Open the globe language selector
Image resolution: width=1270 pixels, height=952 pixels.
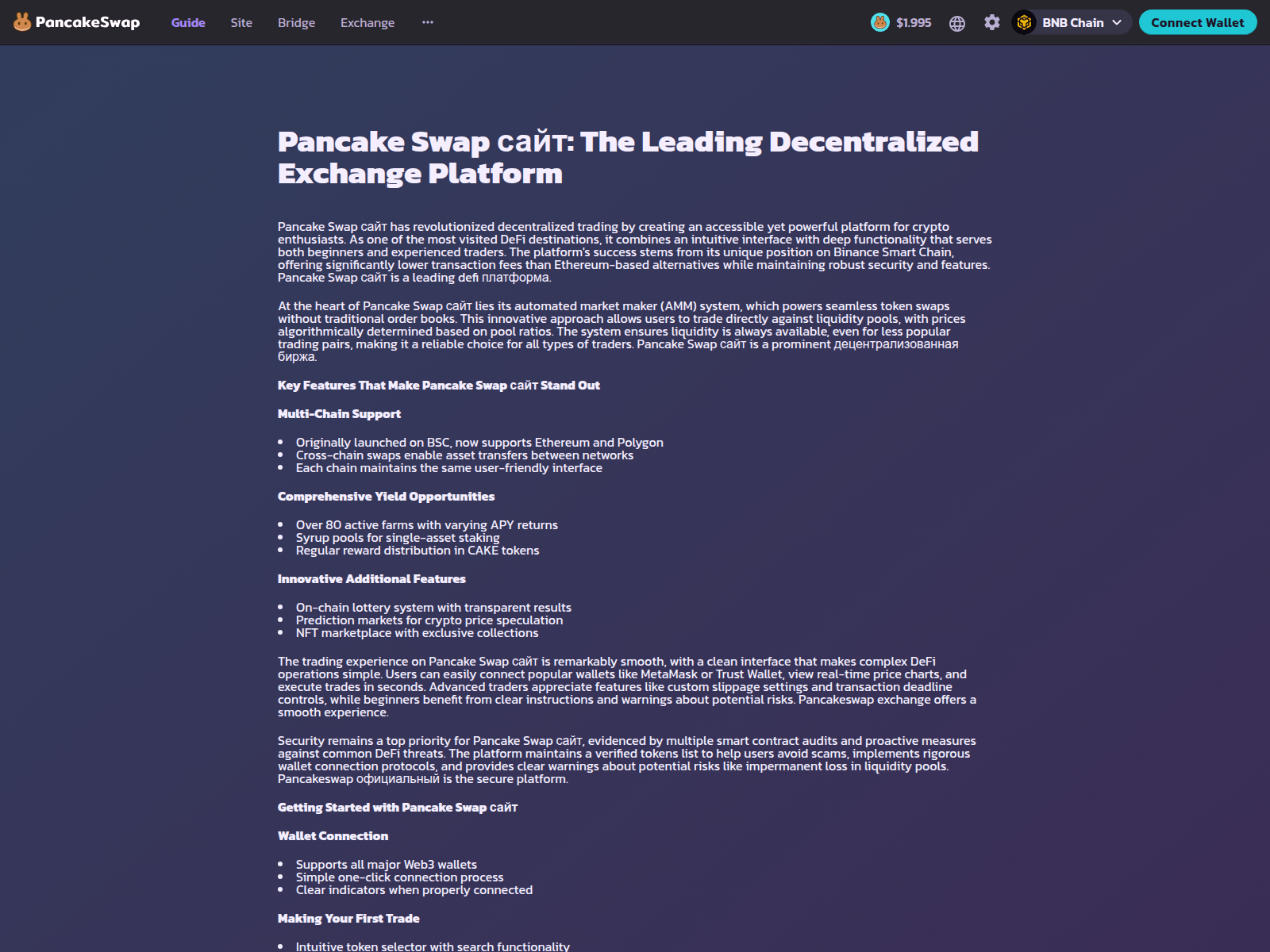957,23
